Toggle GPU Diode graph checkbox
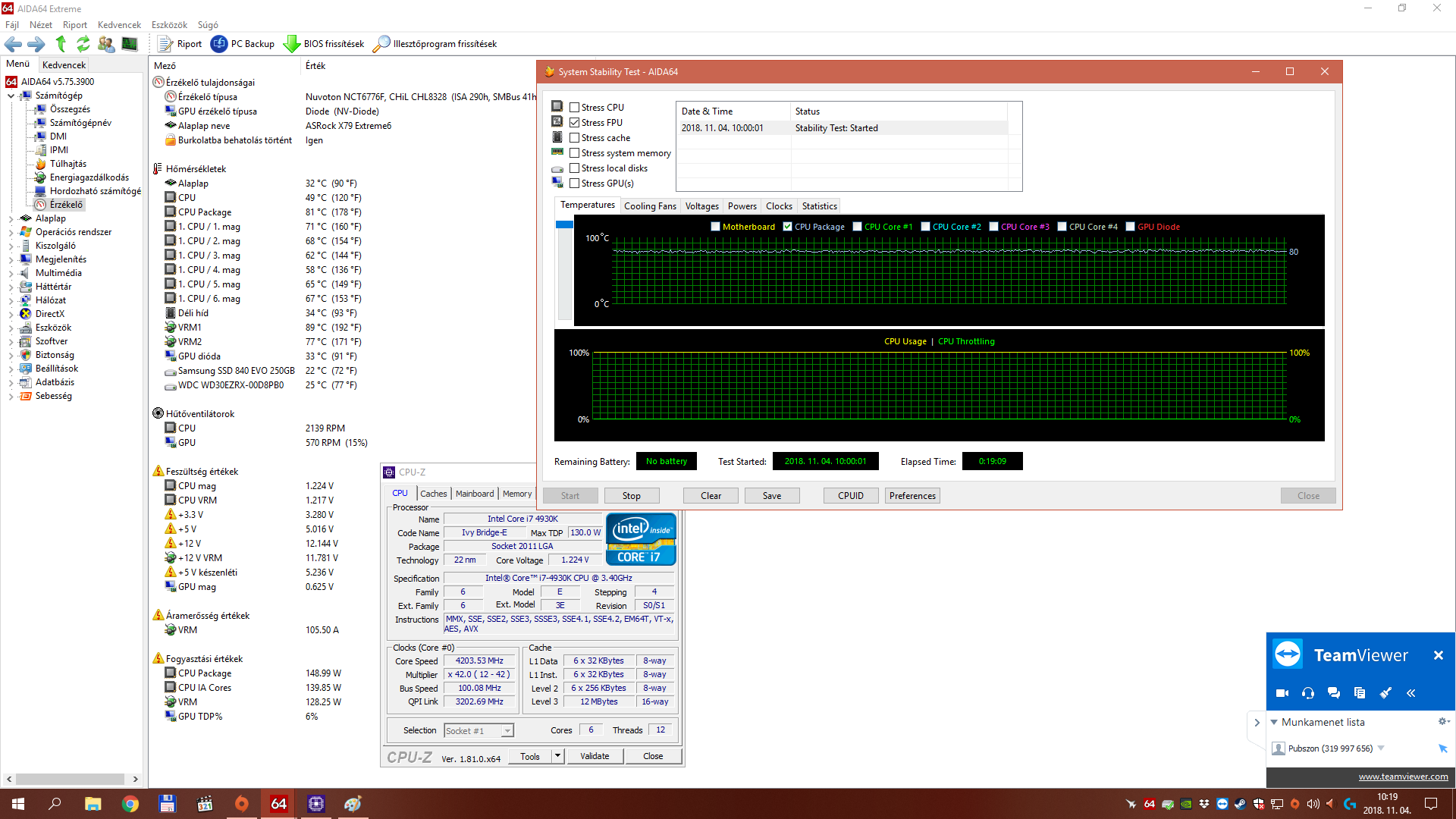The image size is (1456, 819). click(1130, 227)
